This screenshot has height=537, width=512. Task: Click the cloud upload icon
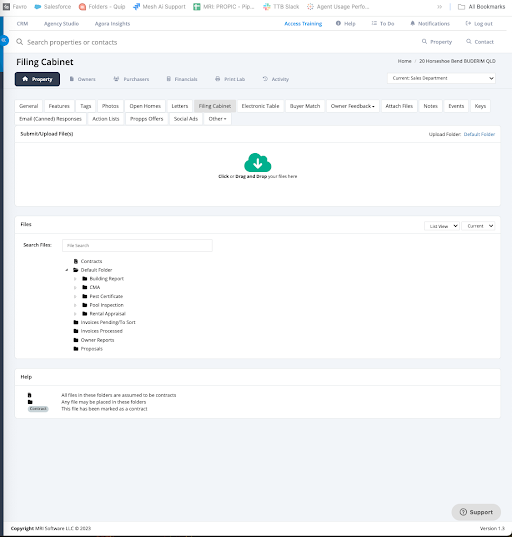tap(258, 162)
